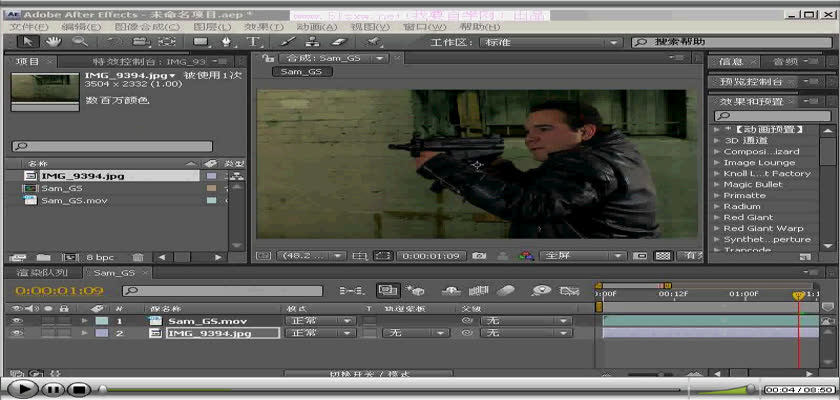Open the magnification (48.2…) dropdown
The image size is (840, 400).
coord(311,256)
